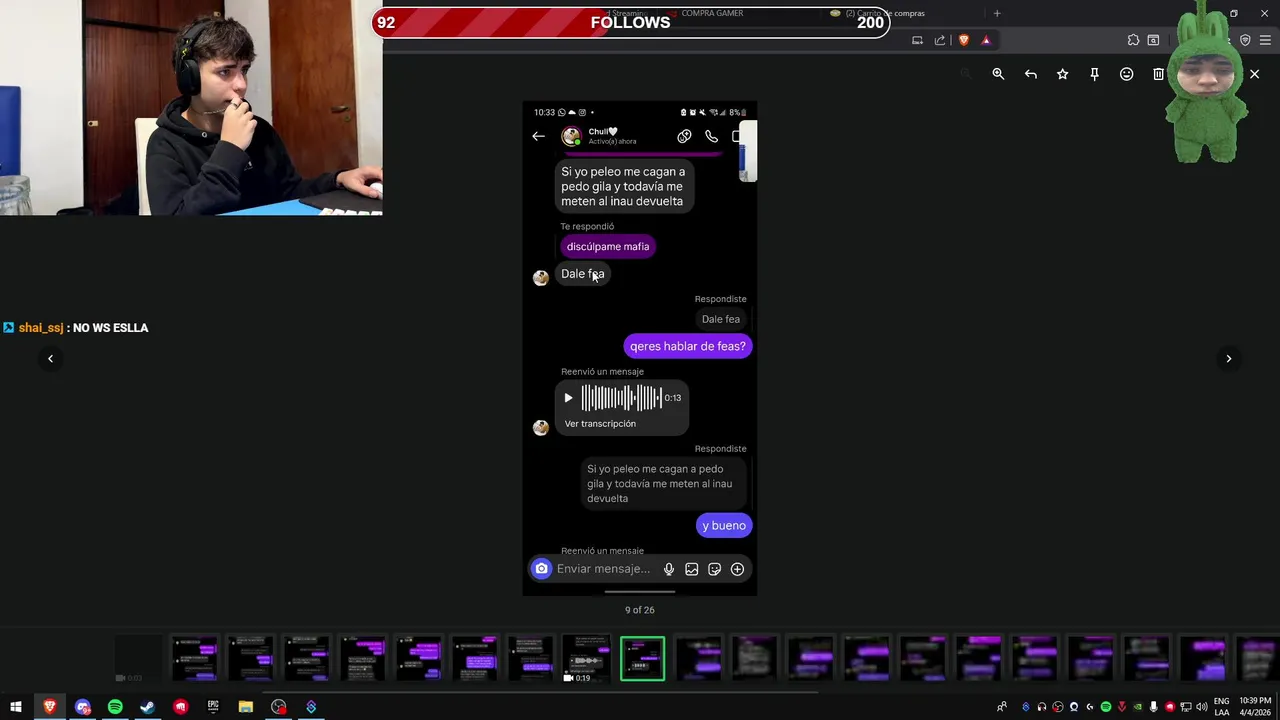Open the video thumbnail labeled 0:19

coord(586,658)
